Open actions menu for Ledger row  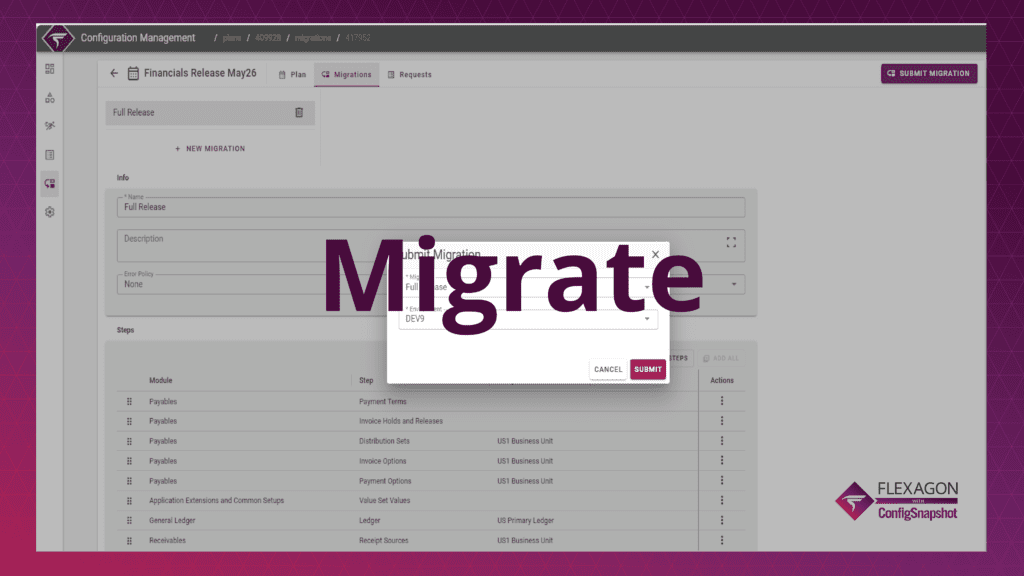[x=722, y=520]
